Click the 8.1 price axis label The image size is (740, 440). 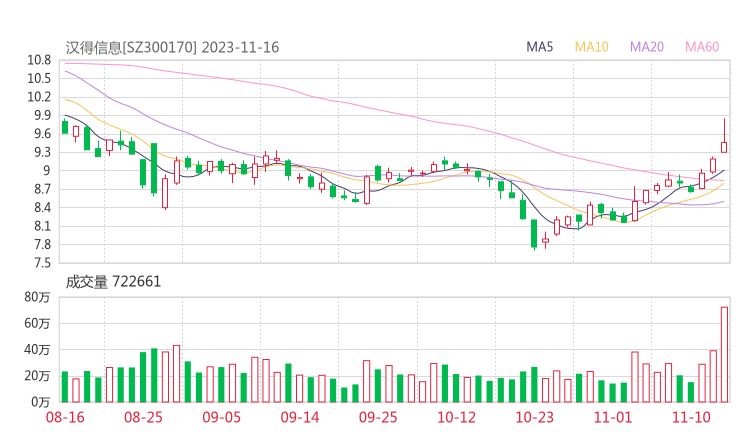(42, 226)
